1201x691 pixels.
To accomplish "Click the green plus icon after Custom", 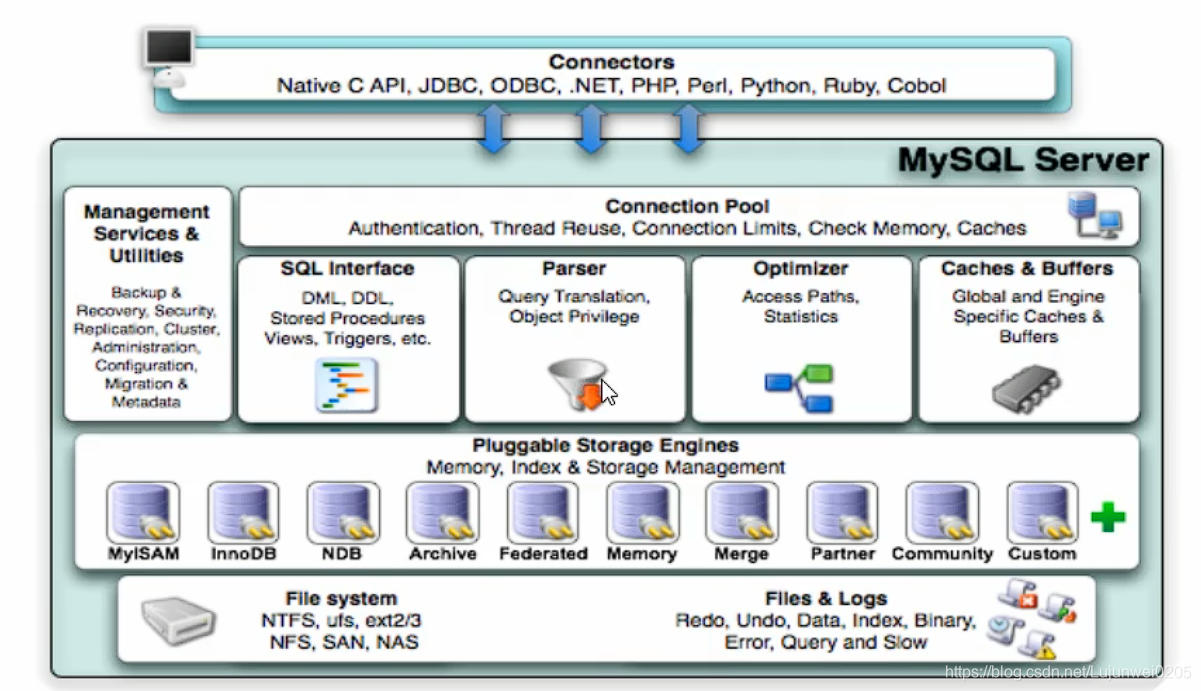I will pyautogui.click(x=1108, y=517).
